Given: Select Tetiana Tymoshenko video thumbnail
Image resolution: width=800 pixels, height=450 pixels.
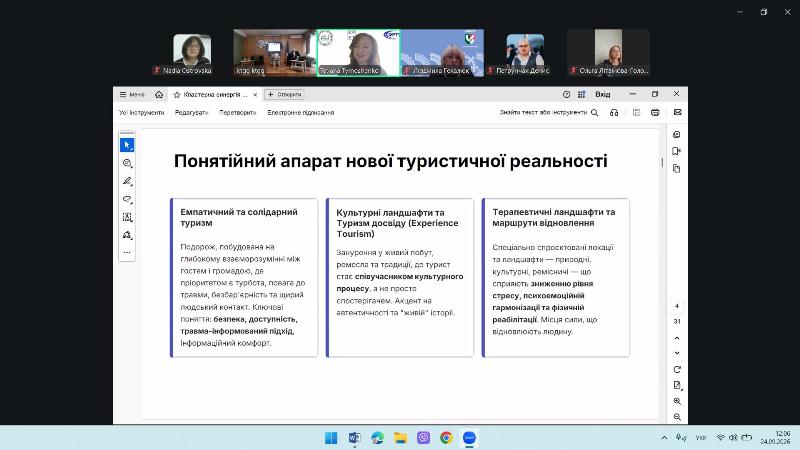Looking at the screenshot, I should click(x=358, y=53).
